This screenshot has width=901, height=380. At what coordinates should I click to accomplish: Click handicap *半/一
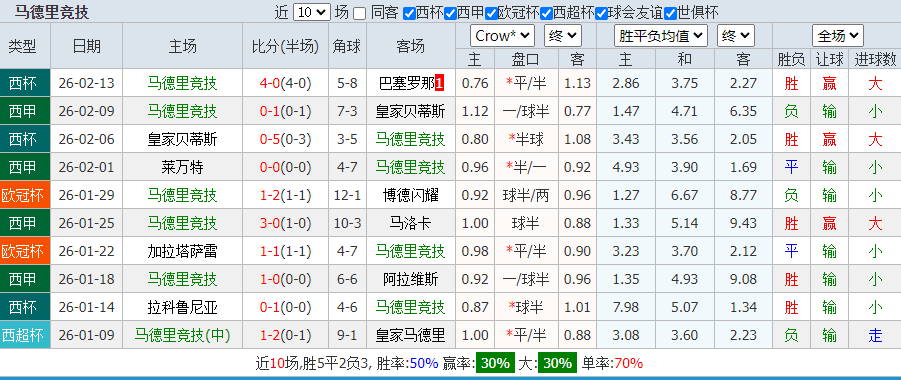coord(525,167)
